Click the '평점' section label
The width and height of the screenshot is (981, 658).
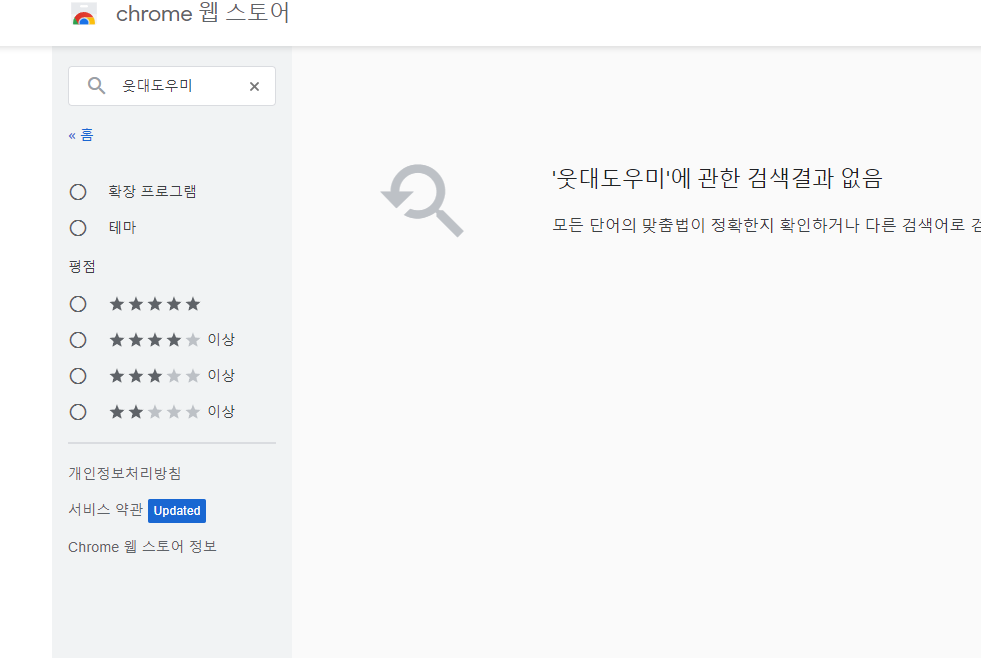click(82, 266)
